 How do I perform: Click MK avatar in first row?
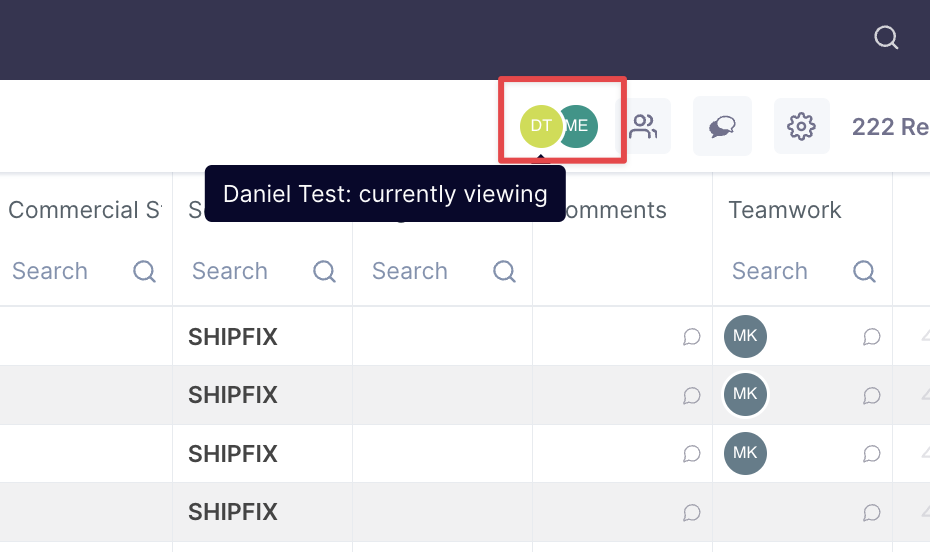click(745, 337)
